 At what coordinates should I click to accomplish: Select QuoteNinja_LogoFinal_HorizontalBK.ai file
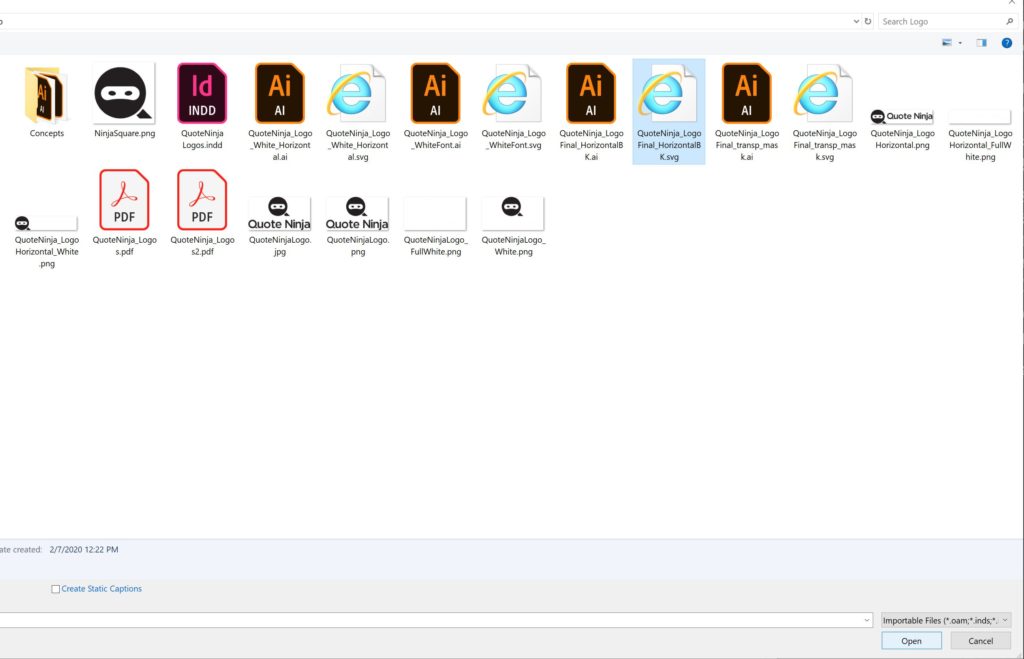click(591, 112)
